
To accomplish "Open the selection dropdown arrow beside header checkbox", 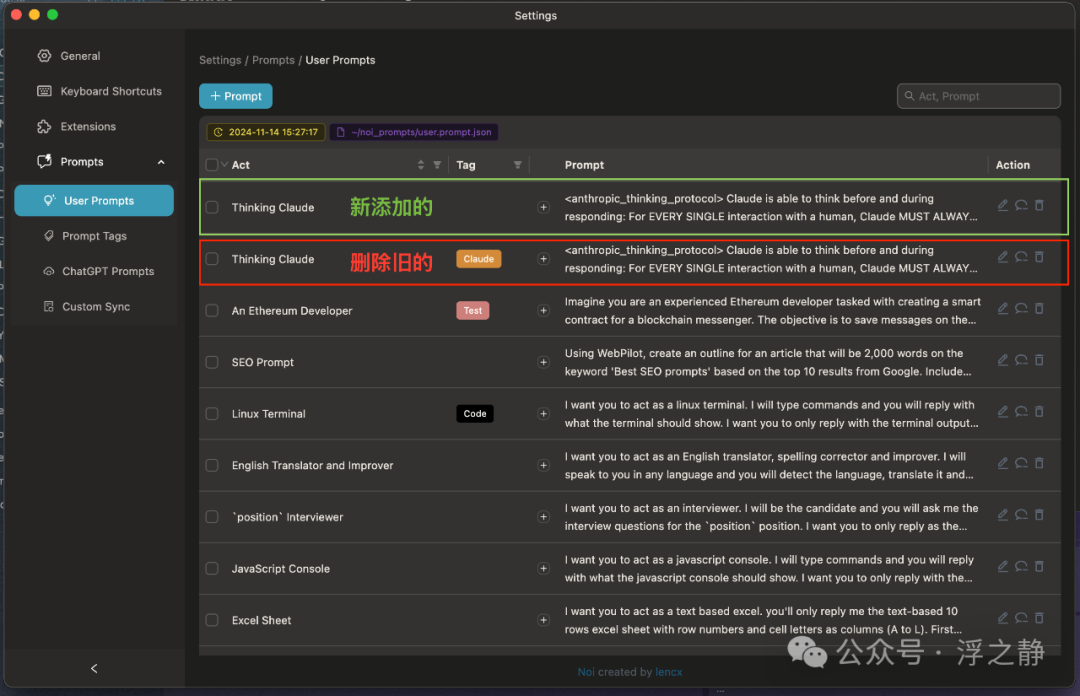I will pos(225,165).
